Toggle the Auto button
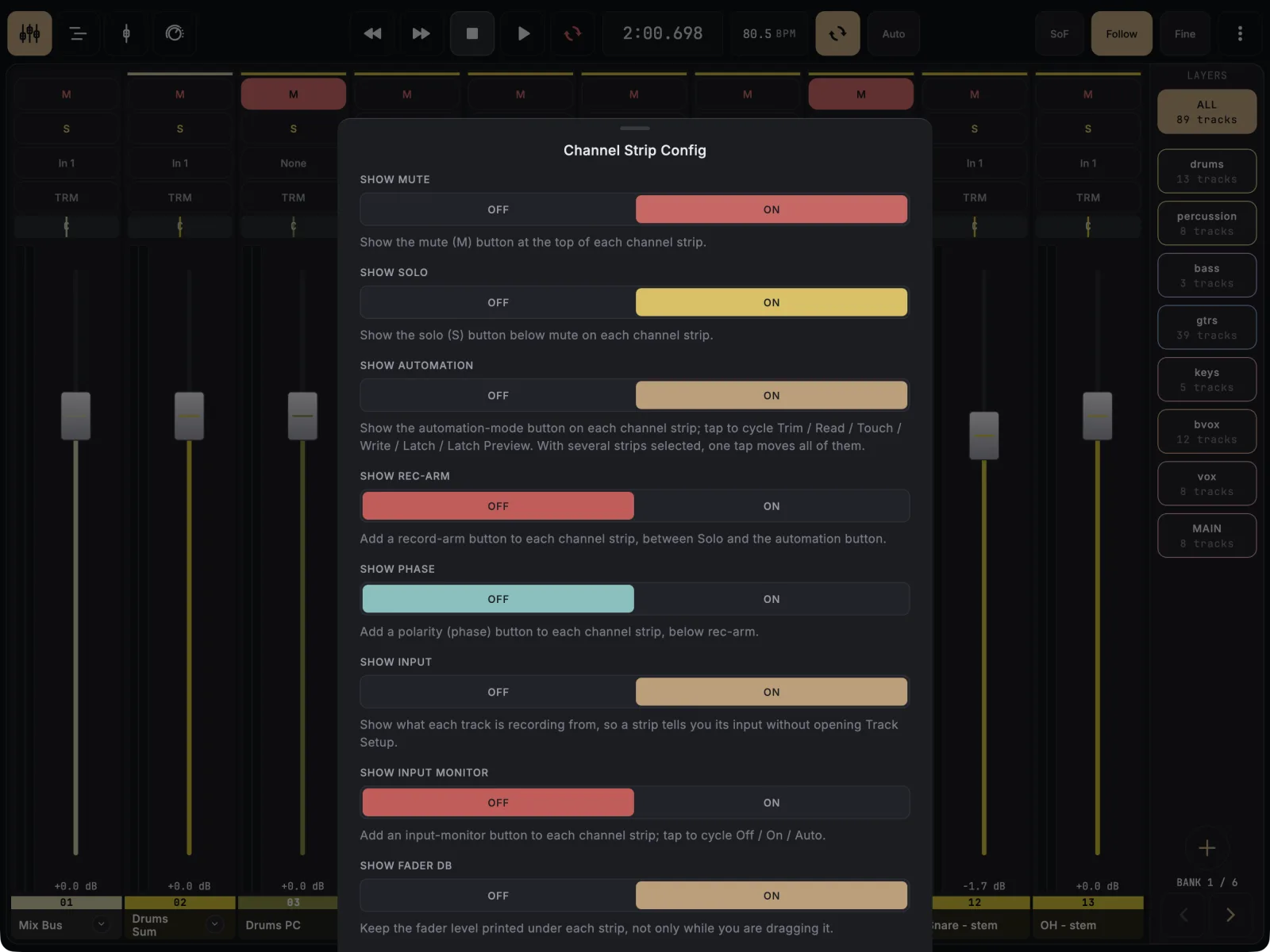 (894, 33)
